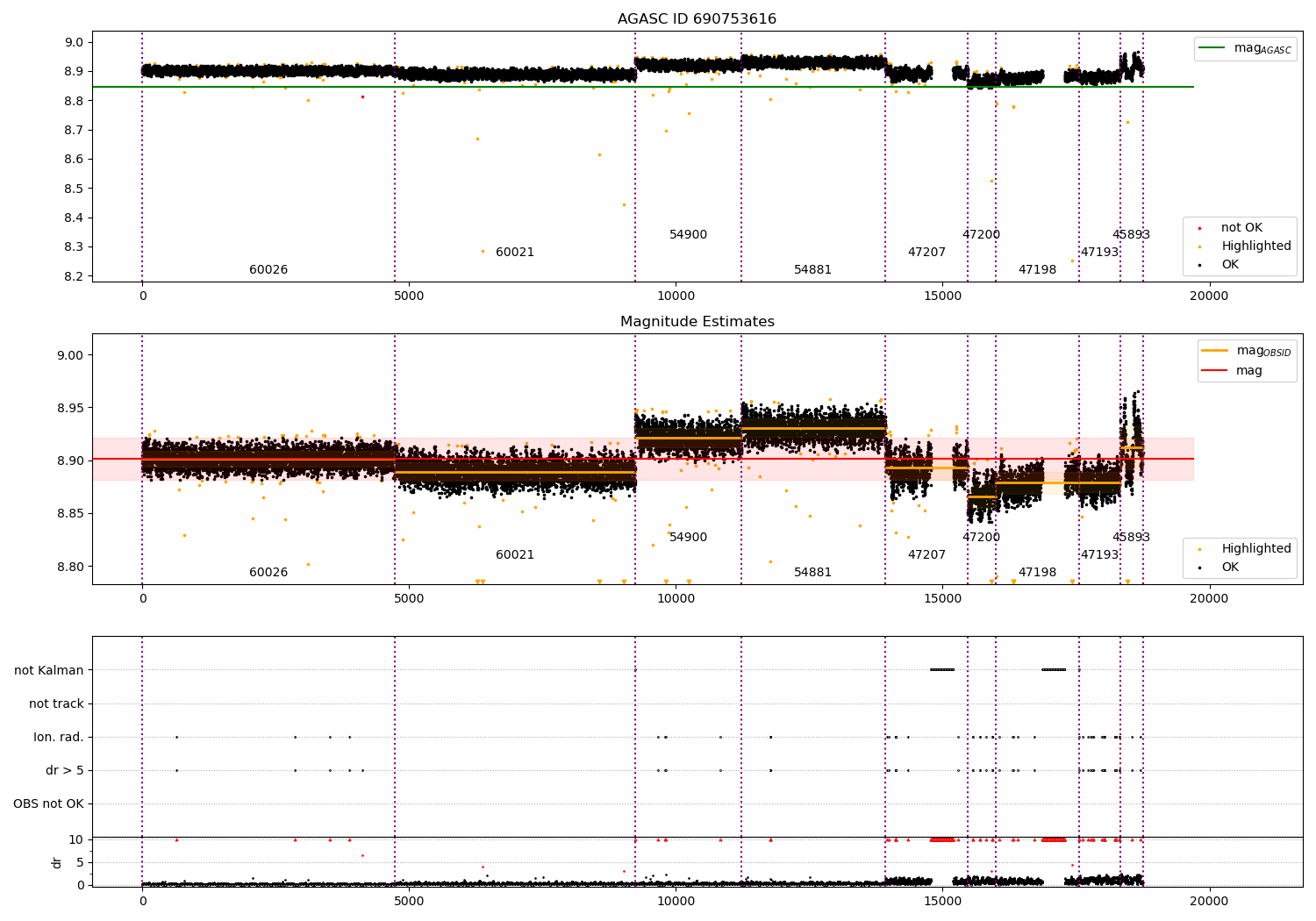Click y-axis tick 8.85 on middle plot
Viewport: 1316px width, 921px height.
71,513
